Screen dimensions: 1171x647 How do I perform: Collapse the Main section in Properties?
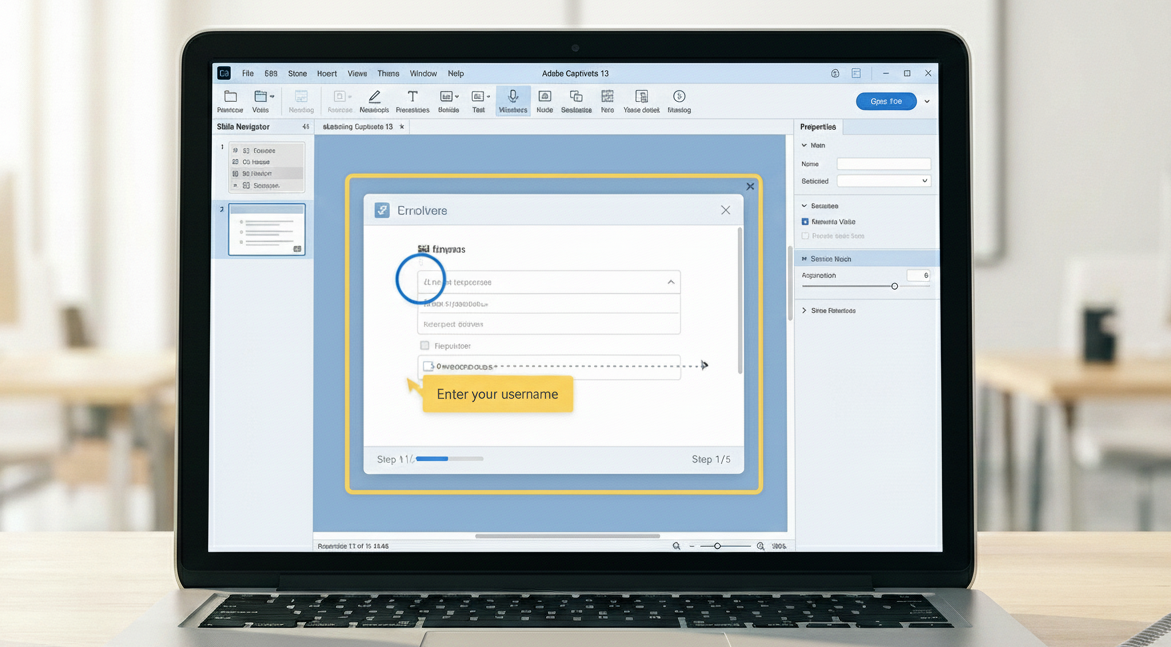[804, 146]
